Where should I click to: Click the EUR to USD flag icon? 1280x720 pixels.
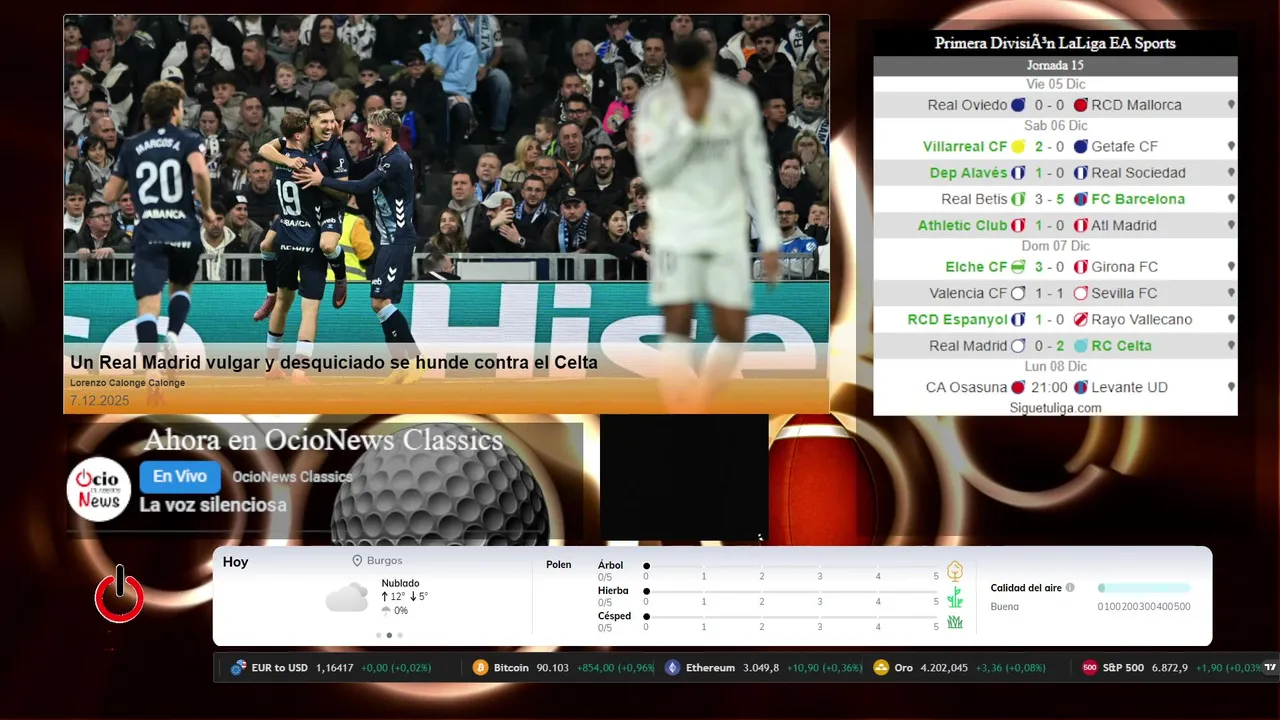coord(238,667)
